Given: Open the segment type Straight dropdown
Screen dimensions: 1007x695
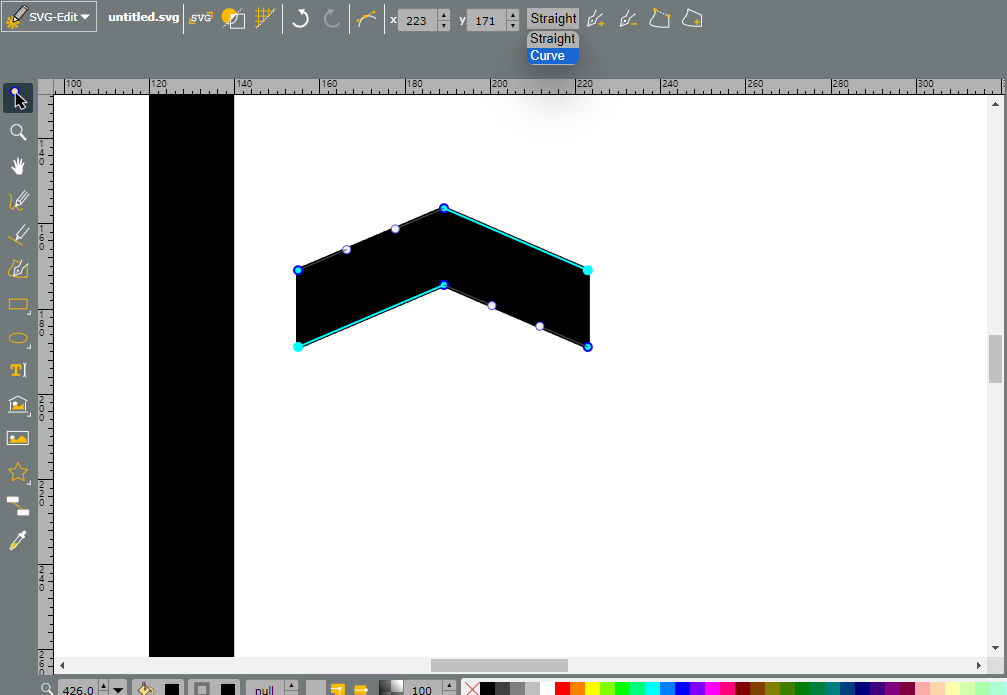Looking at the screenshot, I should 553,19.
